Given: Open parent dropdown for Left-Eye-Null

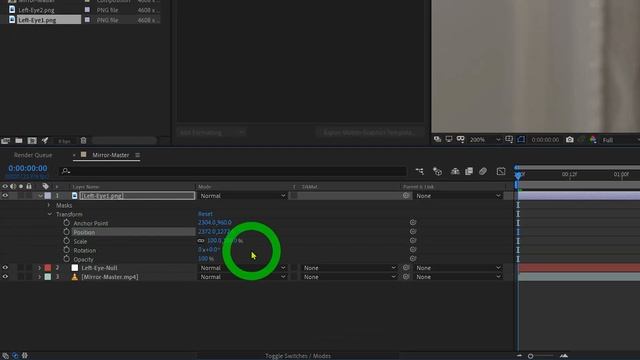Looking at the screenshot, I should click(458, 268).
